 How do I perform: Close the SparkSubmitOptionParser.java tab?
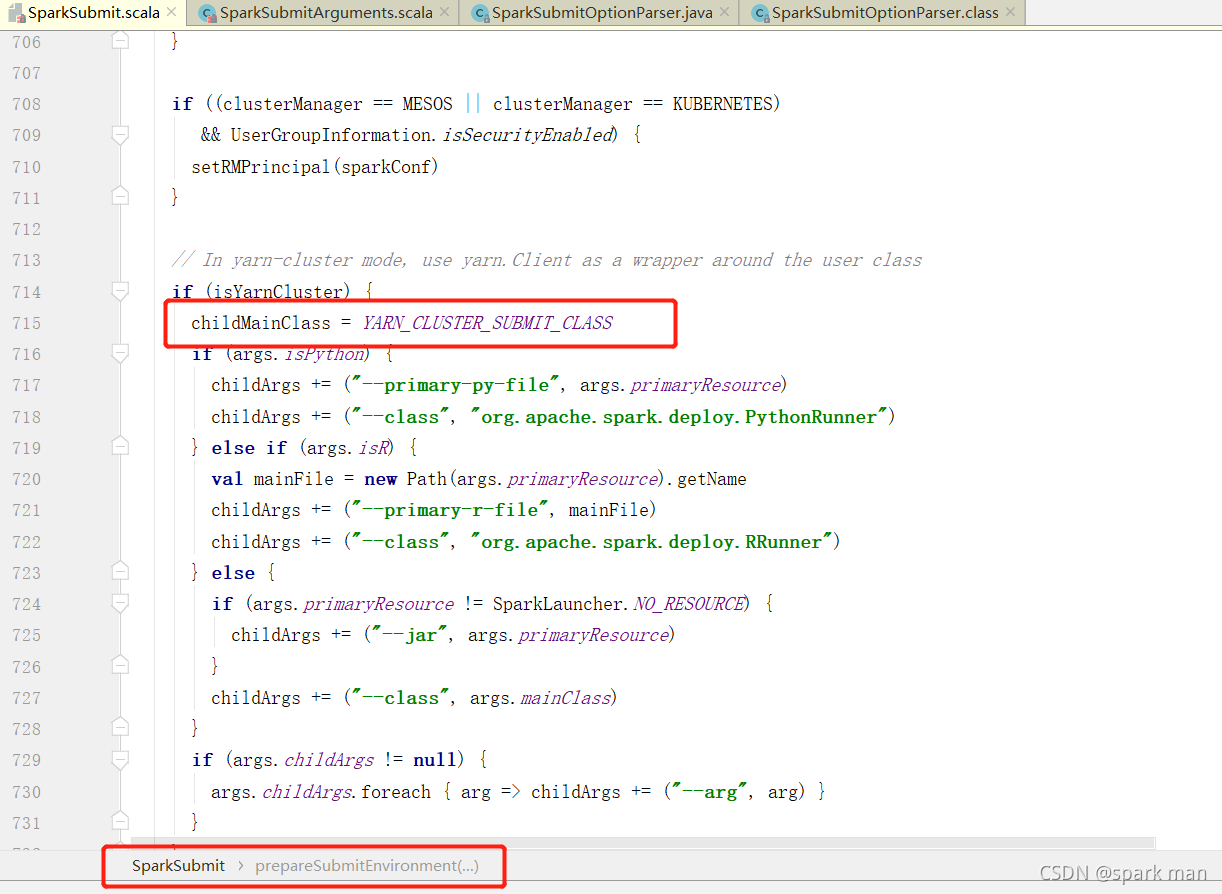click(725, 13)
